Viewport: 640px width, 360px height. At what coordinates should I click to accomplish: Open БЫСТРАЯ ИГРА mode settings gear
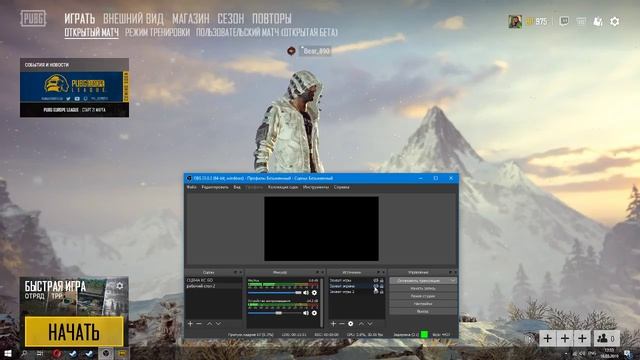(120, 286)
